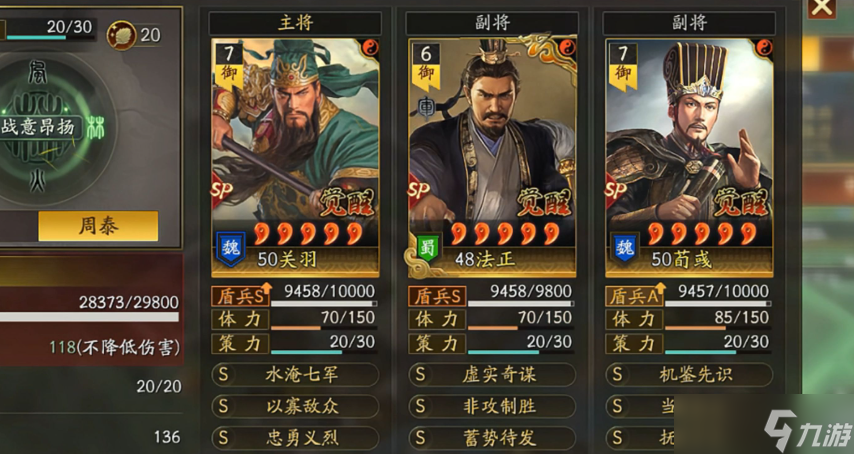Select the 主将 header tab
Image resolution: width=854 pixels, height=454 pixels.
(295, 23)
